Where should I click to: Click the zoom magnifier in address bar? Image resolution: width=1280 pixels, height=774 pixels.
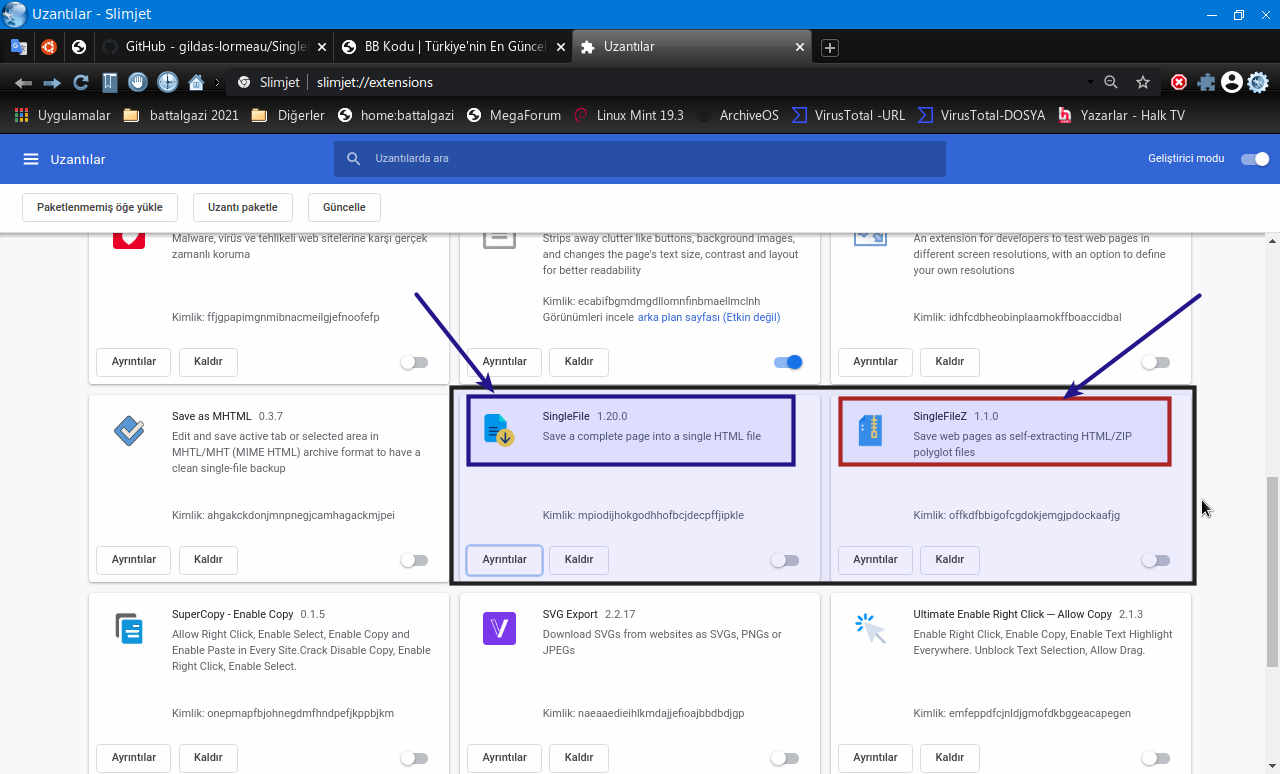click(x=1111, y=82)
